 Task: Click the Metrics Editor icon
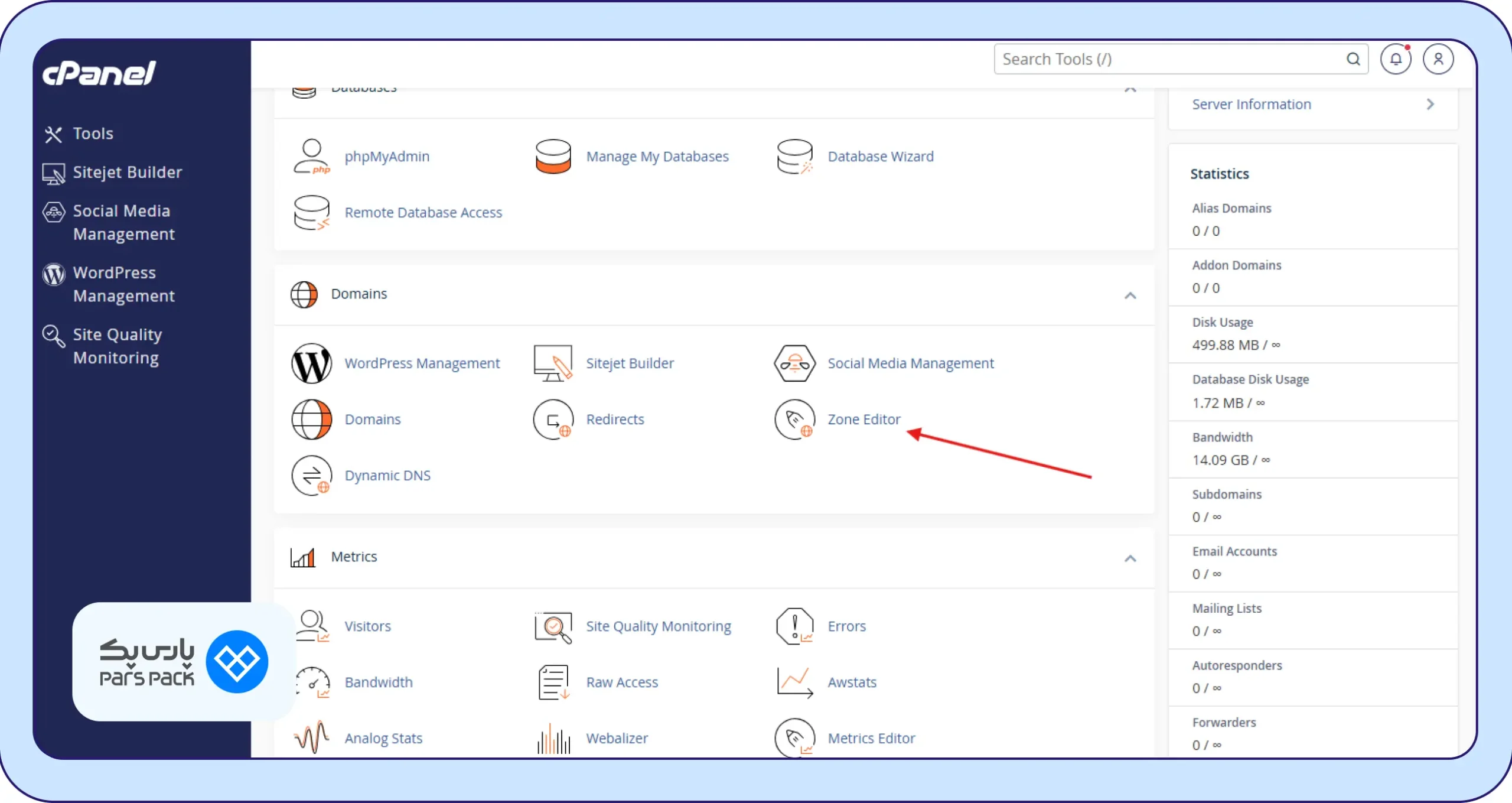795,739
